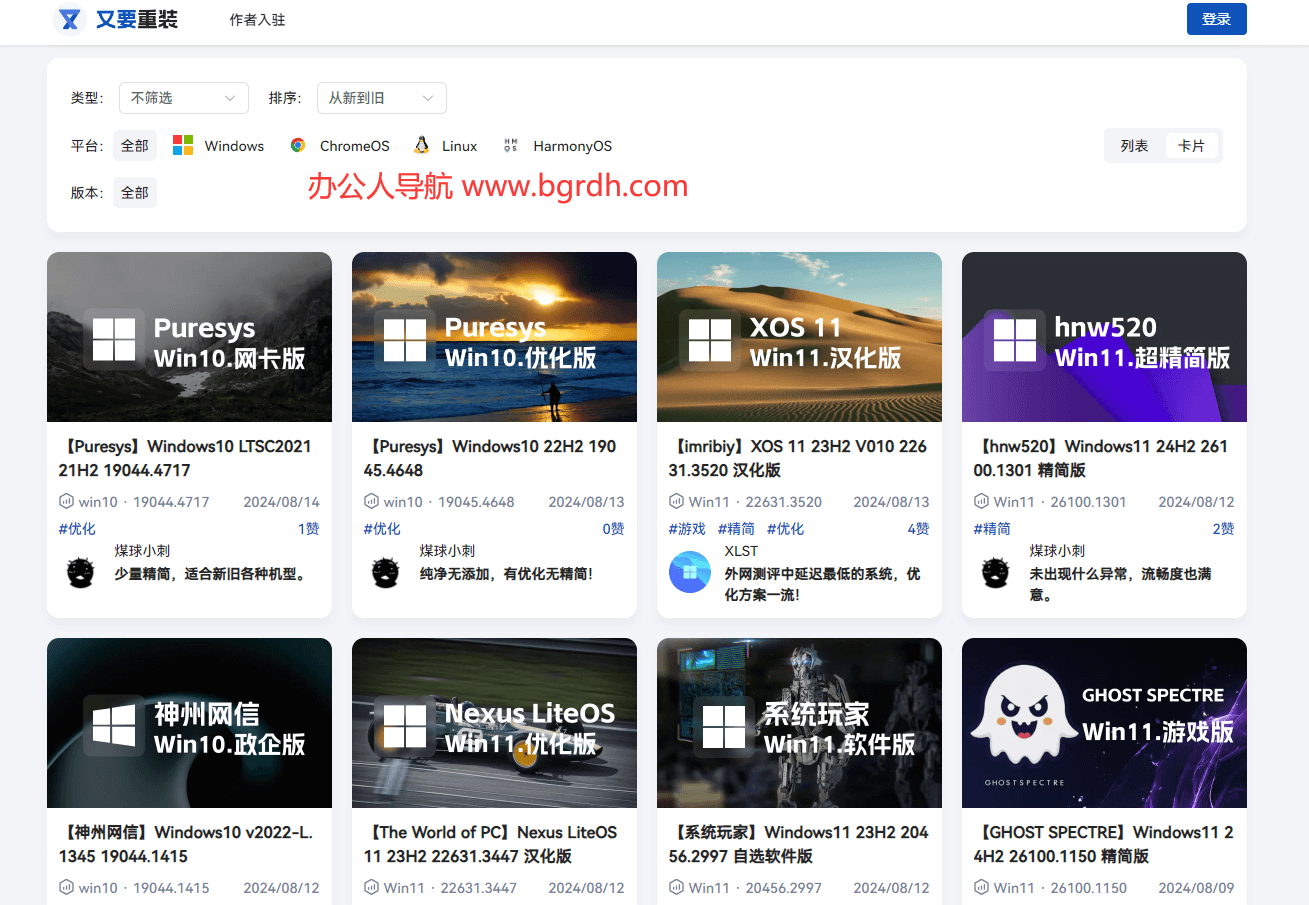Select the HarmonyOS platform icon
Screen dimensions: 1309x905
pos(511,146)
